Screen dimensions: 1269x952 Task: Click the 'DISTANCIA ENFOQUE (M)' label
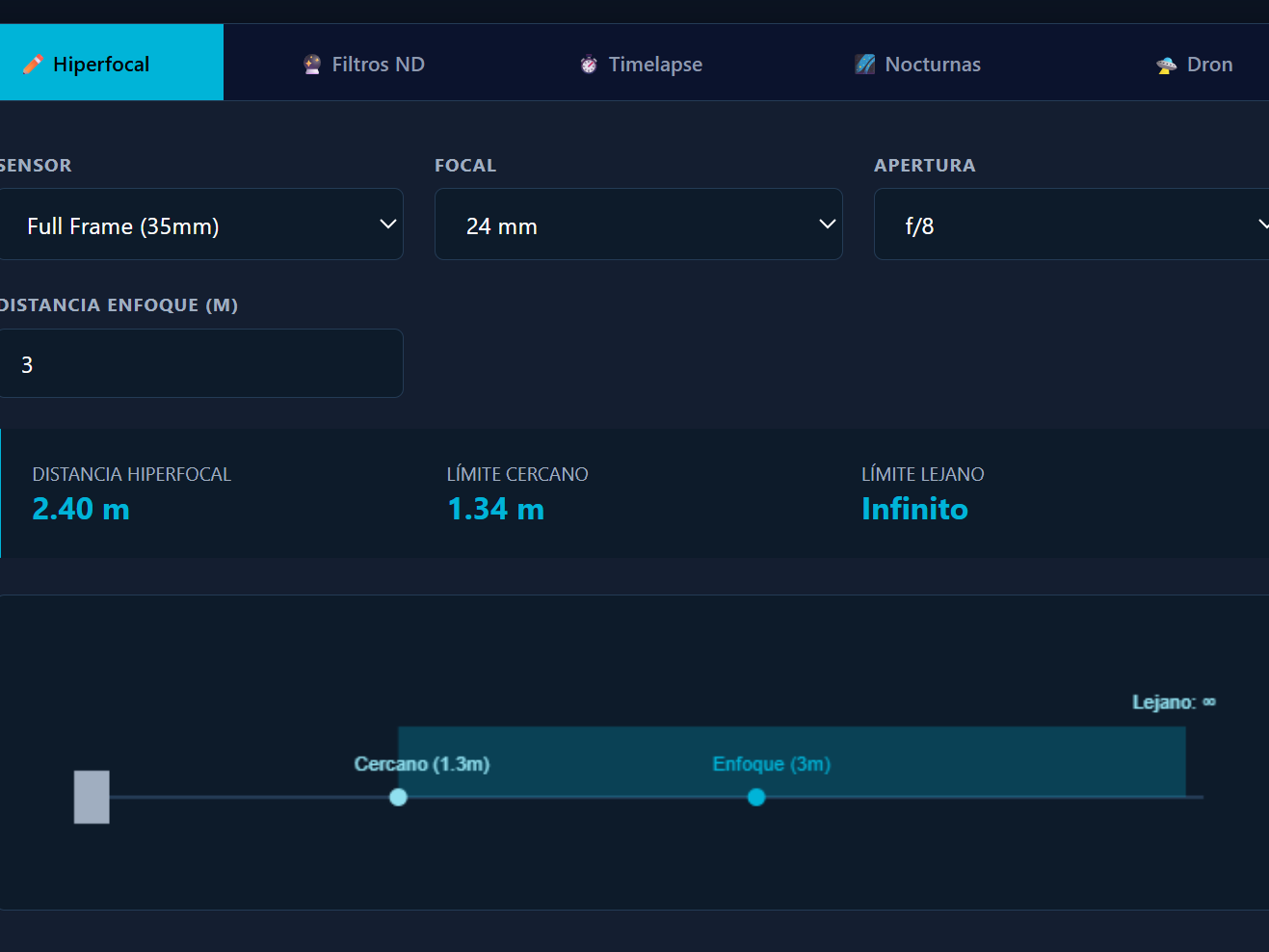point(118,305)
